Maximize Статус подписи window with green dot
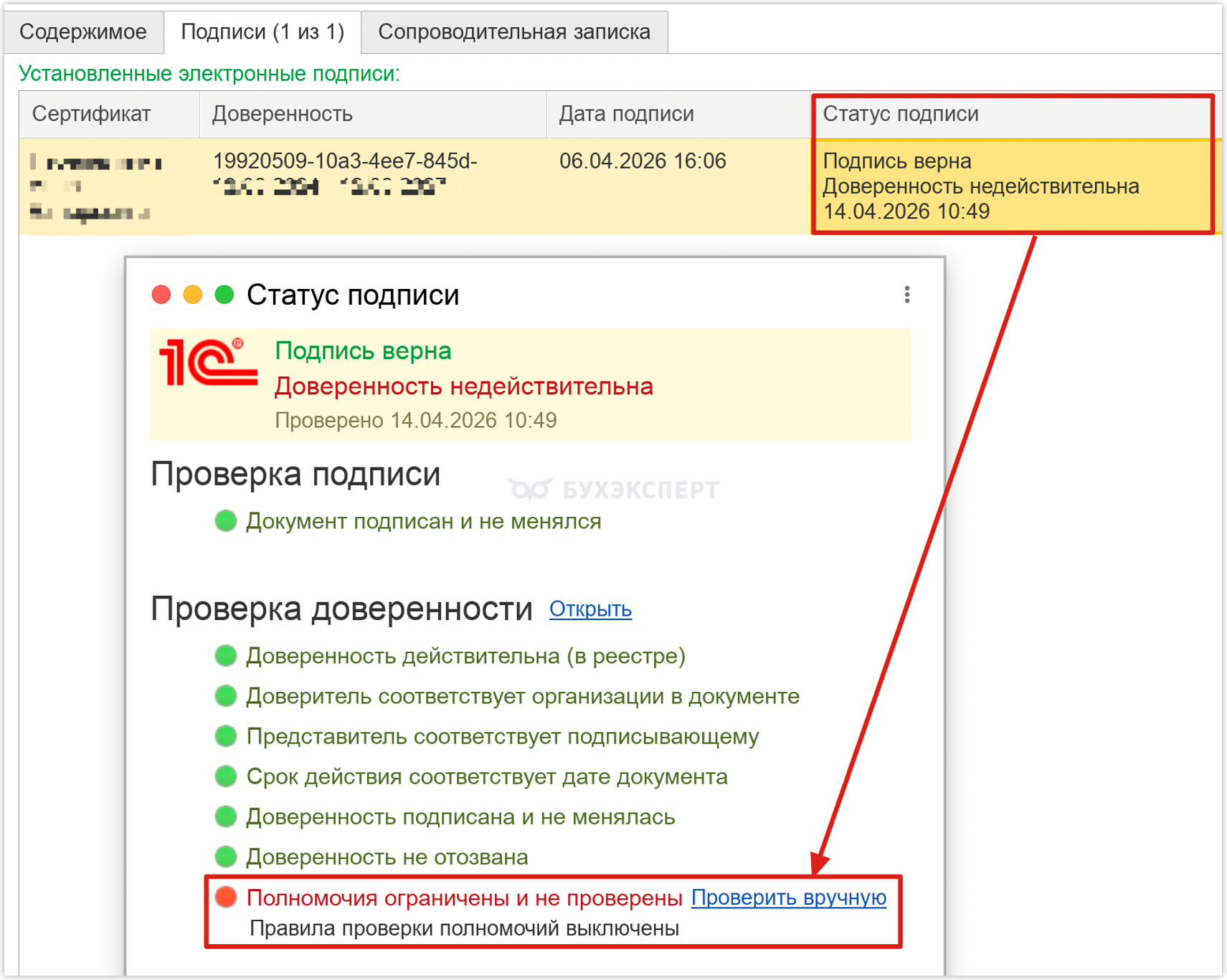 [224, 295]
